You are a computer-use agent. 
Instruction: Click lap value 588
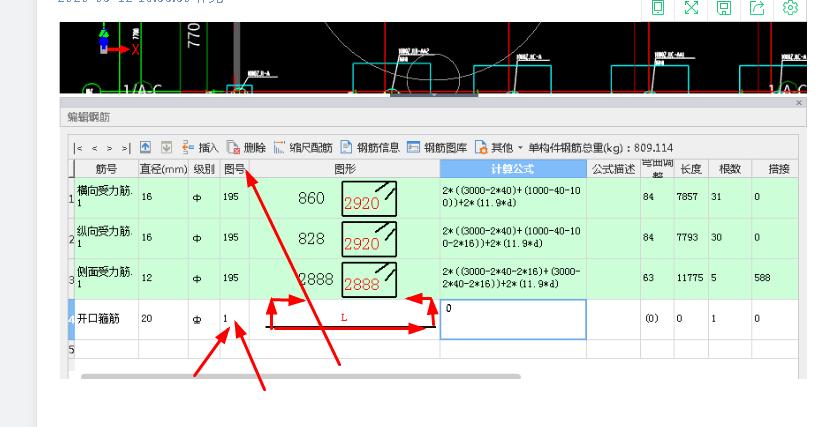pos(762,278)
